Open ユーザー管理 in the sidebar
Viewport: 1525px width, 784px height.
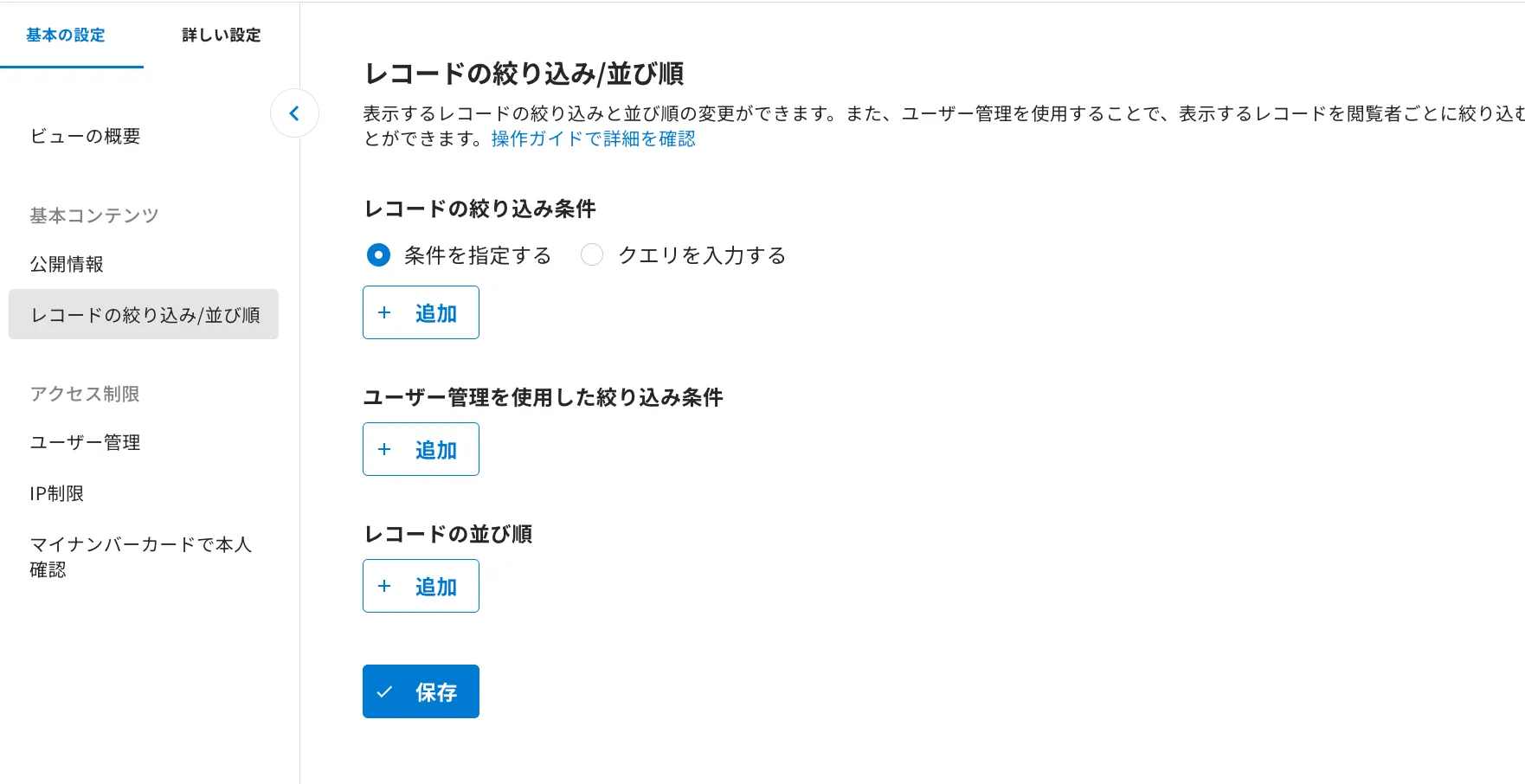[x=85, y=442]
